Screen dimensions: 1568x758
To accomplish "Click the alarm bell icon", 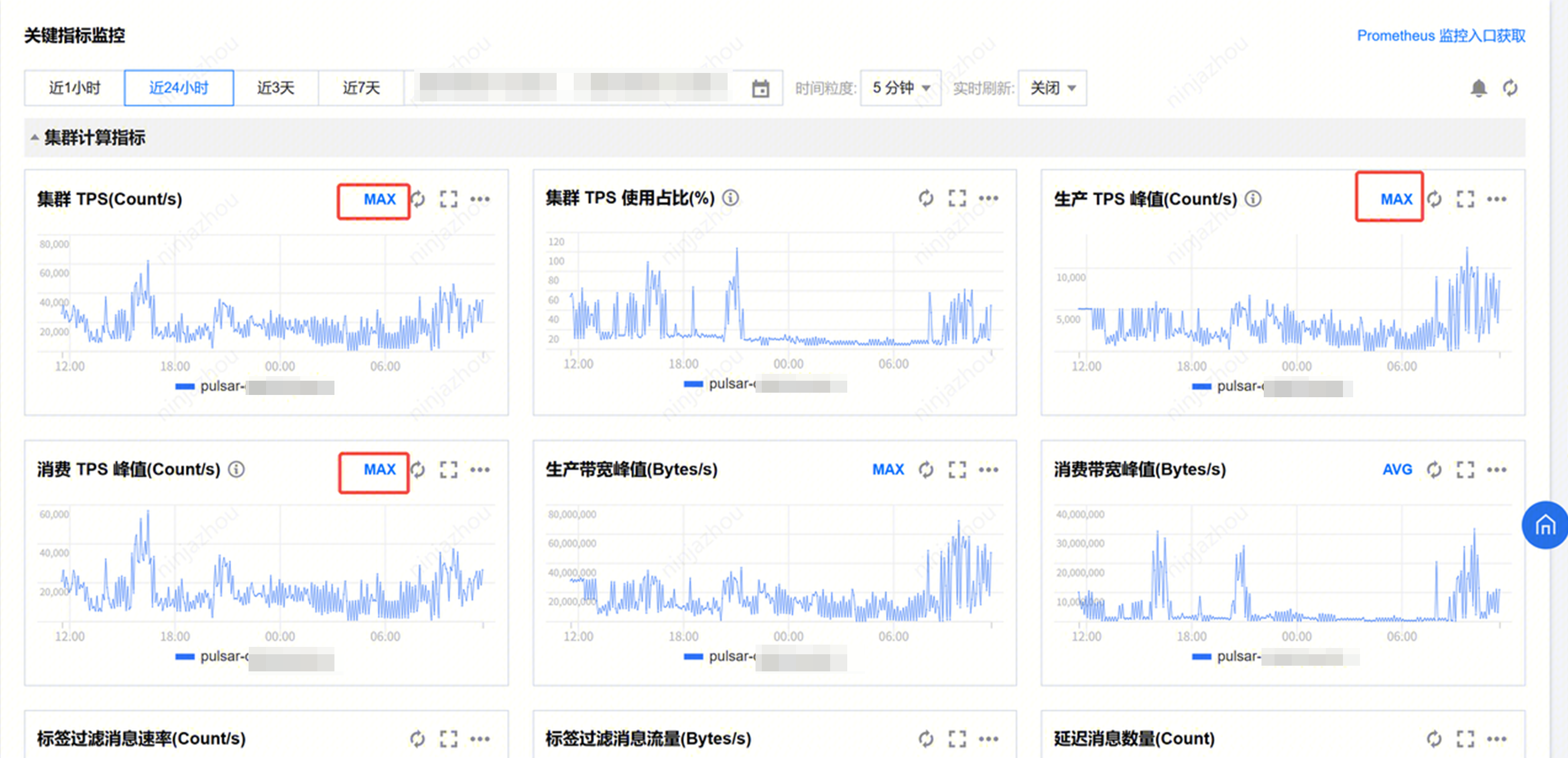I will 1479,88.
